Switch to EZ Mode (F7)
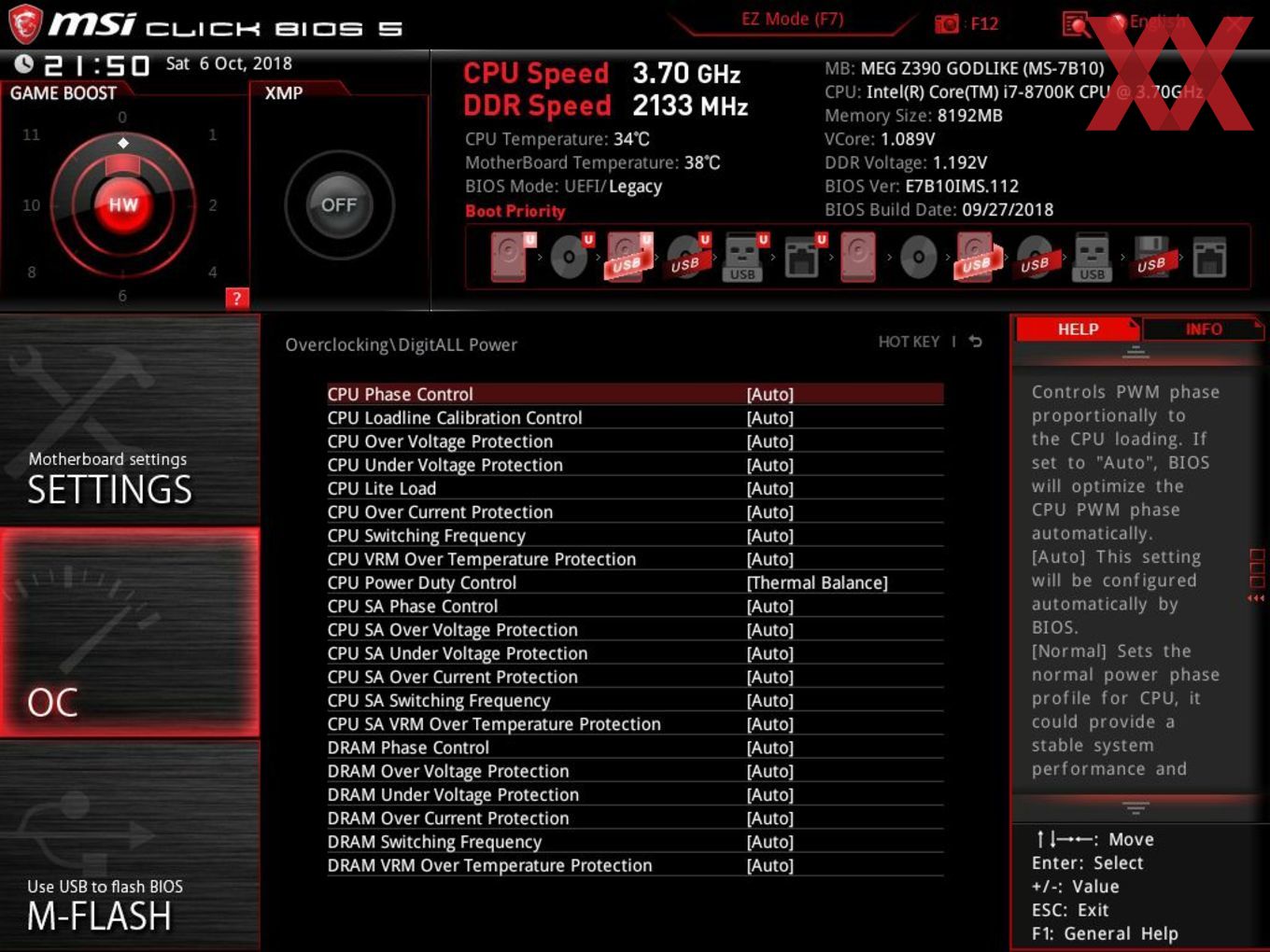This screenshot has width=1270, height=952. [792, 19]
